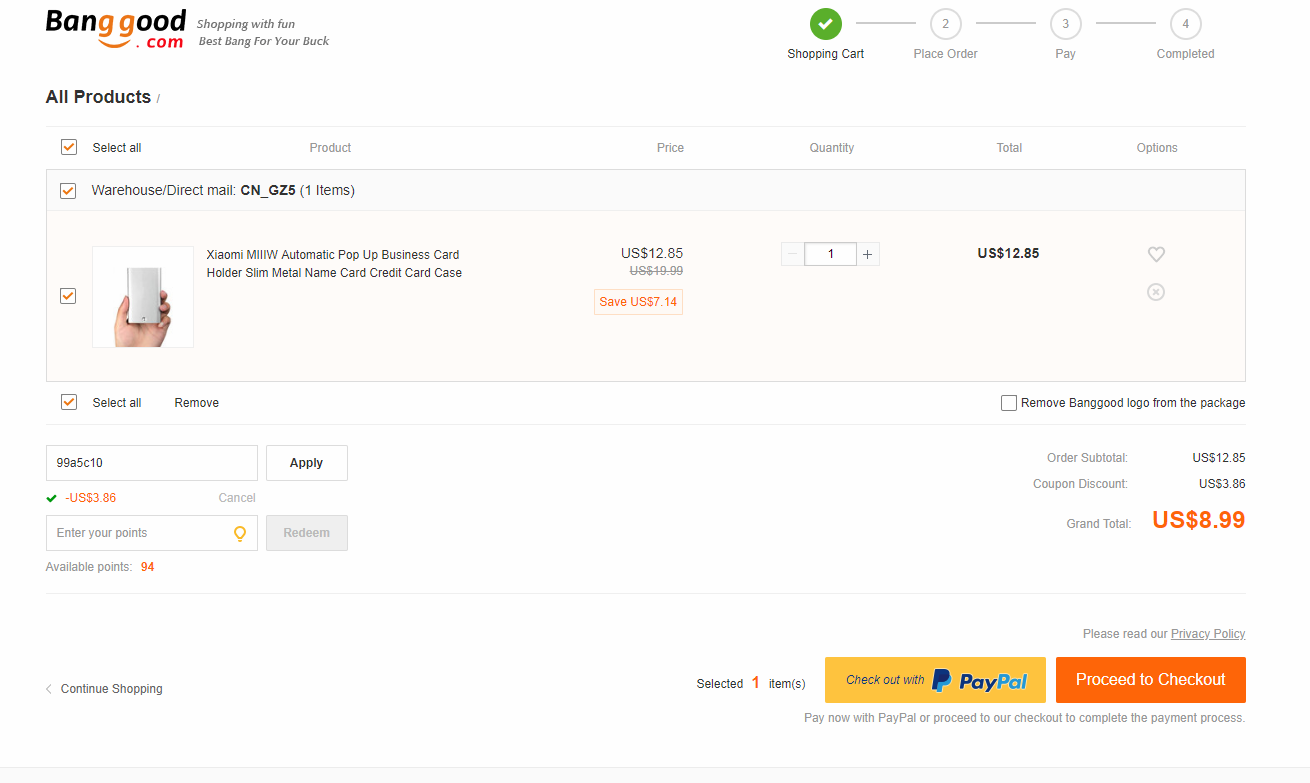Increase quantity with plus button

[x=868, y=254]
